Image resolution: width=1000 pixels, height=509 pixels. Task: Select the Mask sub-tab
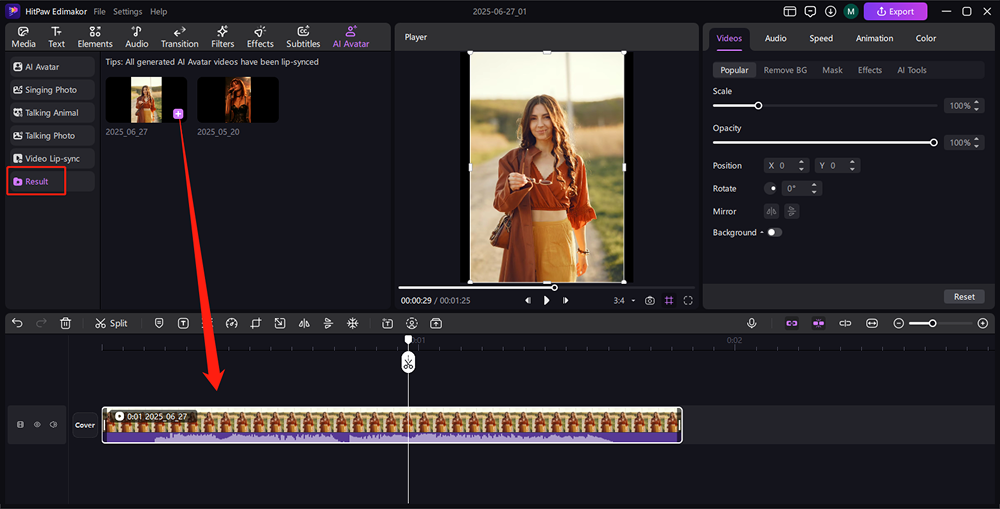pos(832,70)
